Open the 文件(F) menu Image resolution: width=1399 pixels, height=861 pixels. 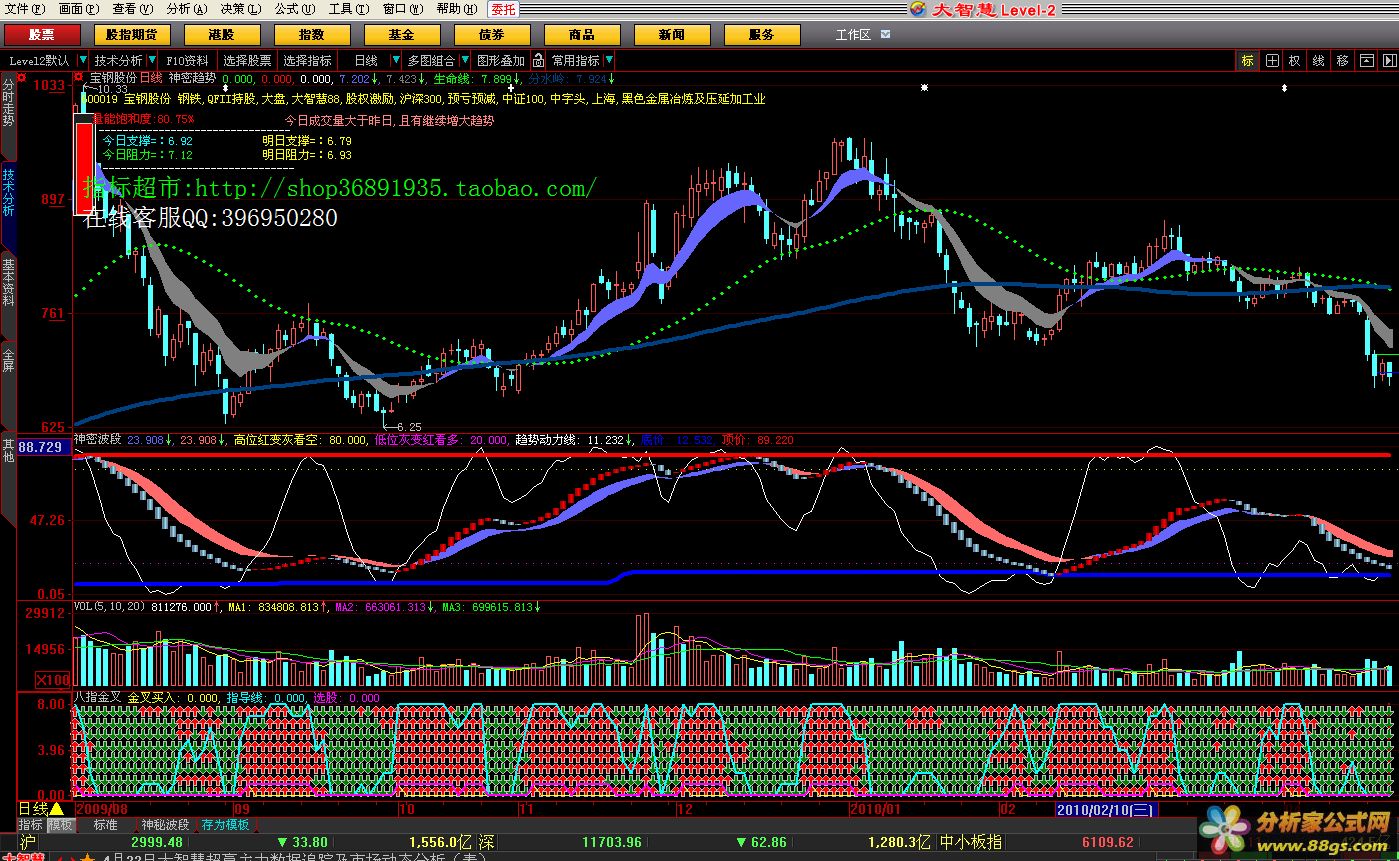tap(25, 9)
